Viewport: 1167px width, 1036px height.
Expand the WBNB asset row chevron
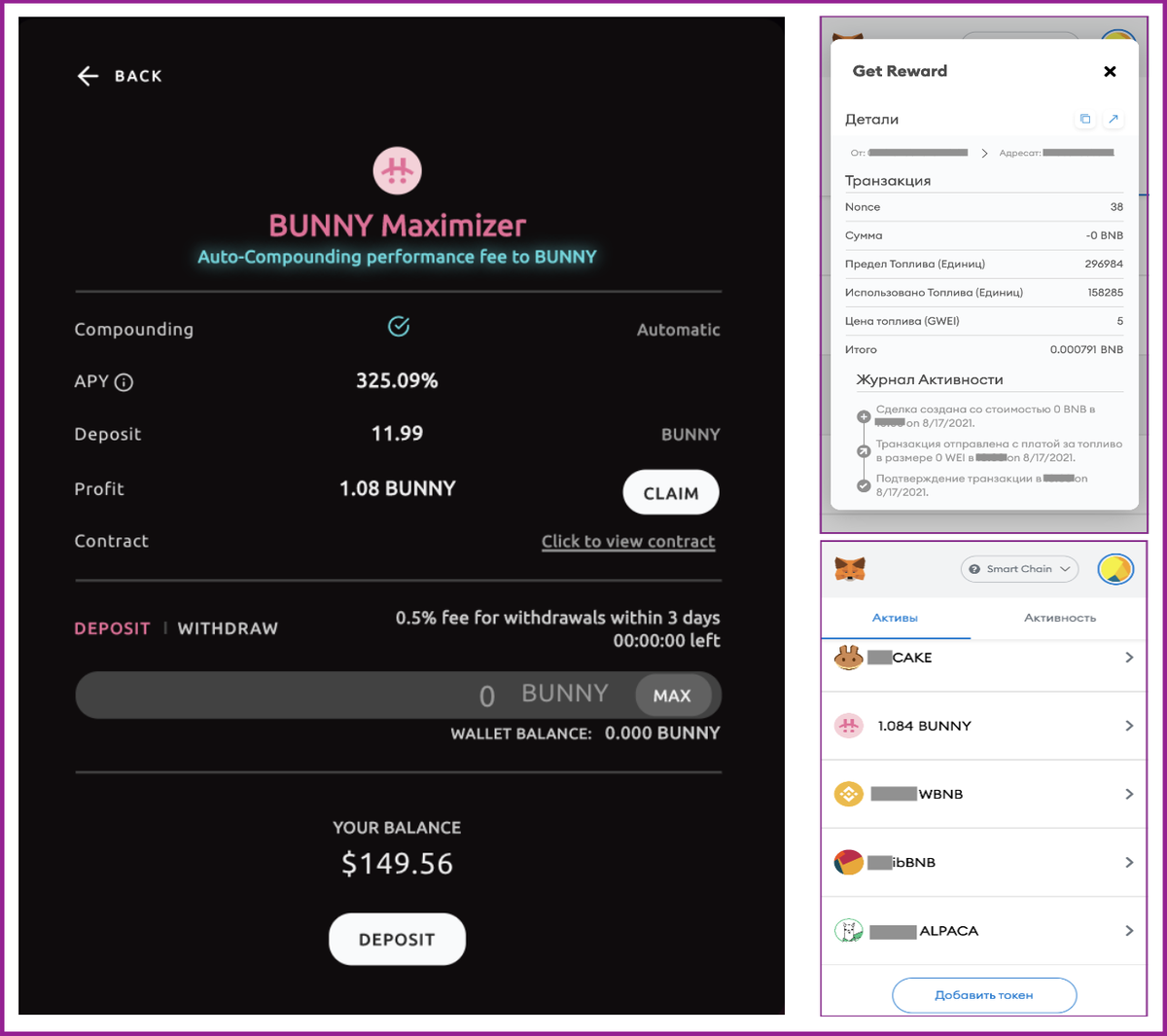(1129, 794)
